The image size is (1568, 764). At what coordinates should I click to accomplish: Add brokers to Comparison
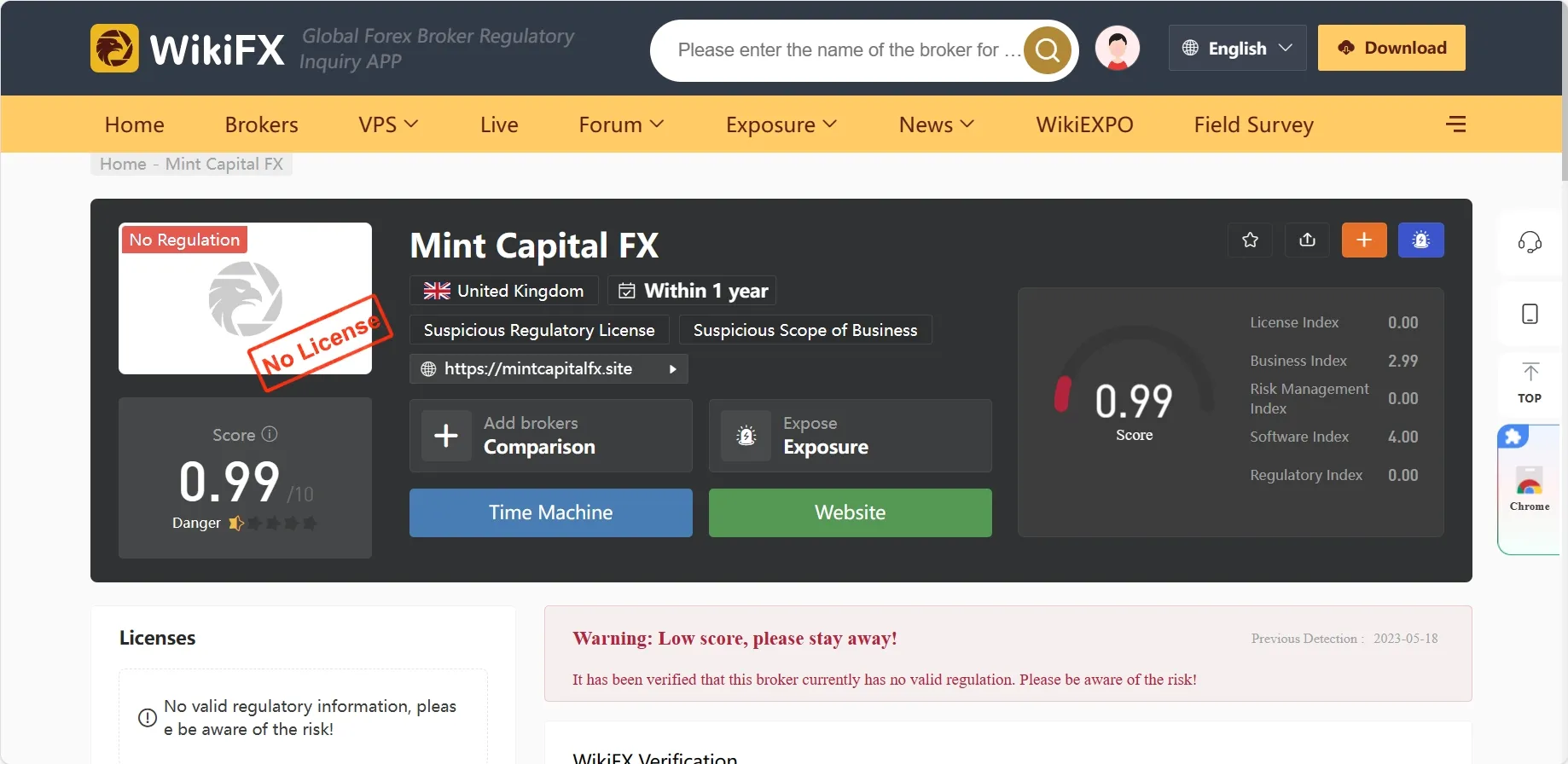(x=551, y=436)
